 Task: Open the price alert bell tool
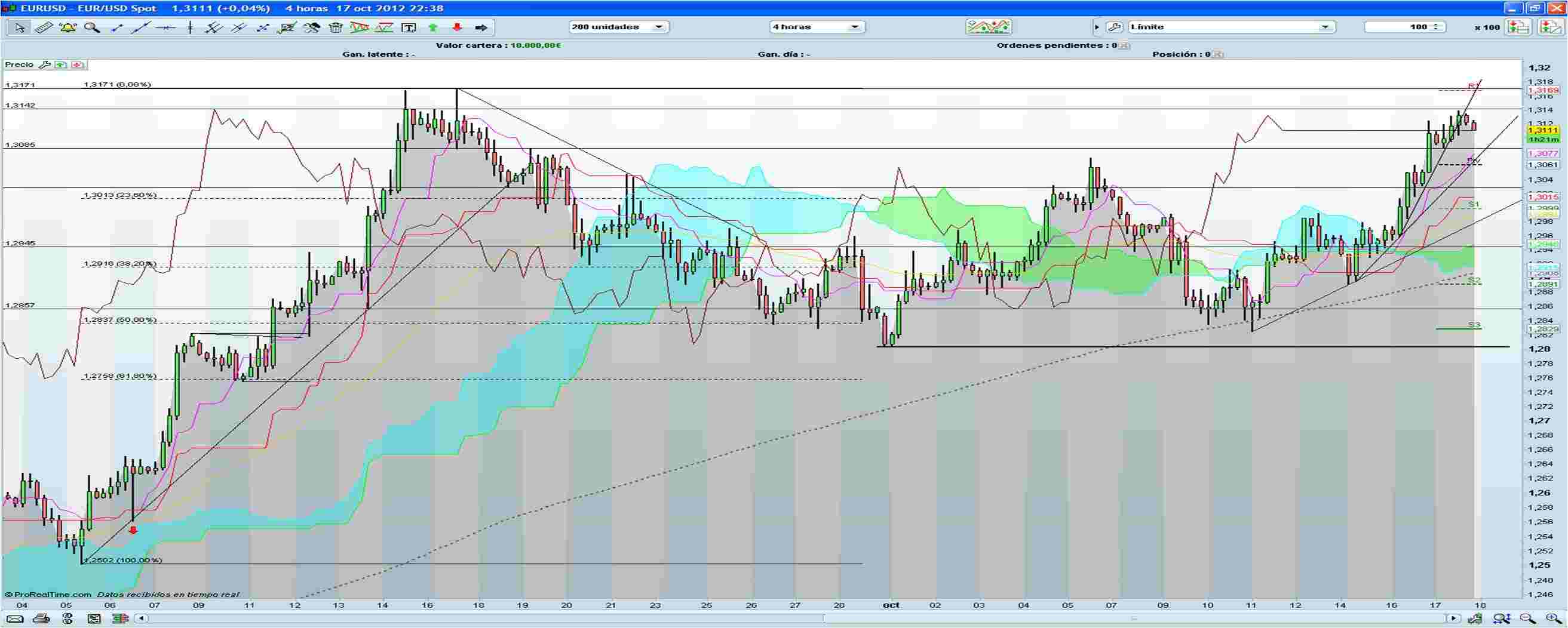[69, 27]
